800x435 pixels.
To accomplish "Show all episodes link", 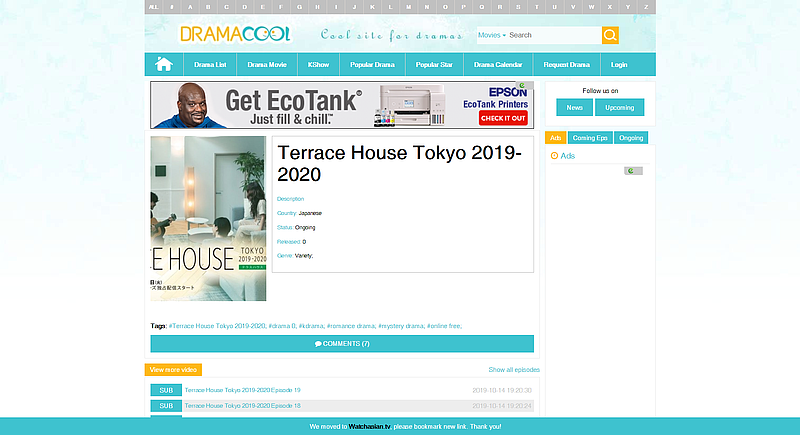I will (514, 370).
